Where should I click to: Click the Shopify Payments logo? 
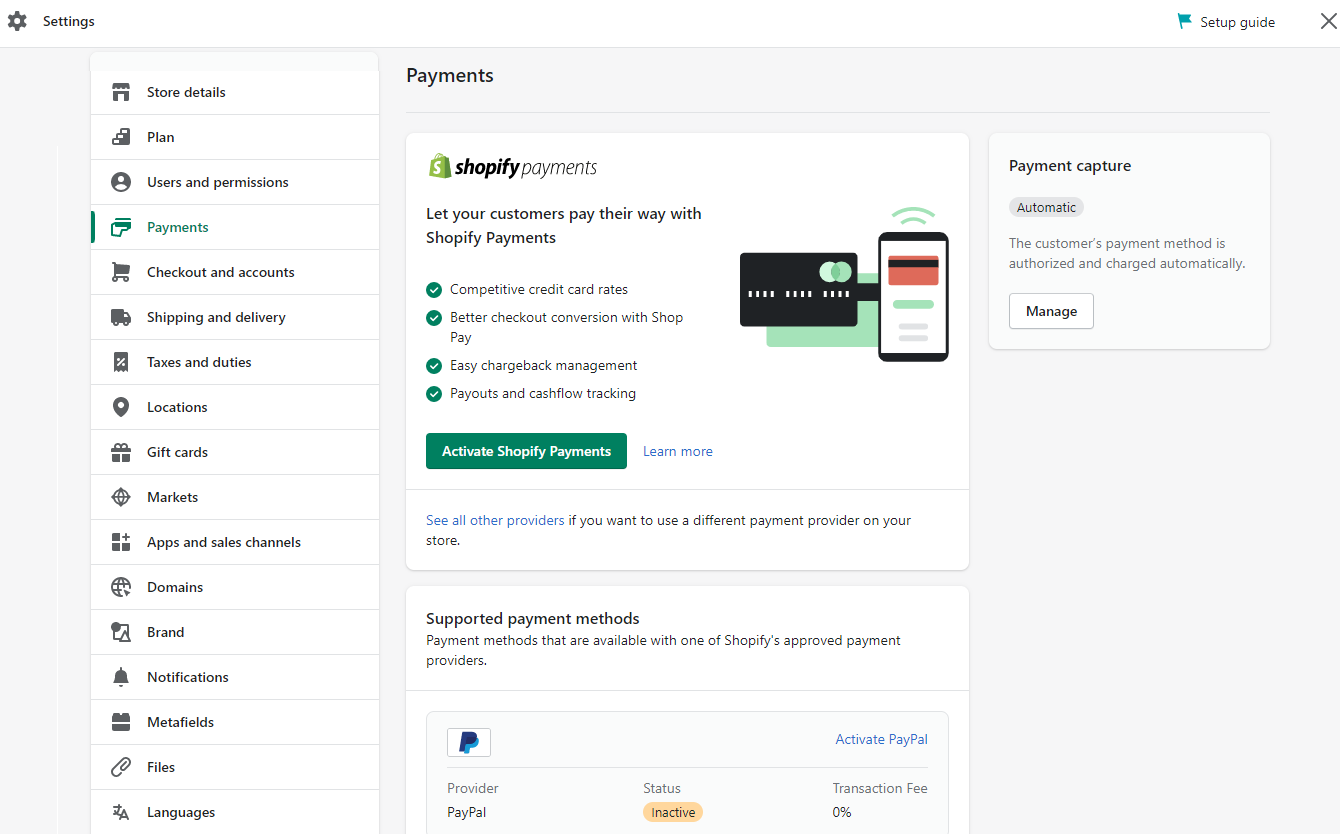[513, 167]
